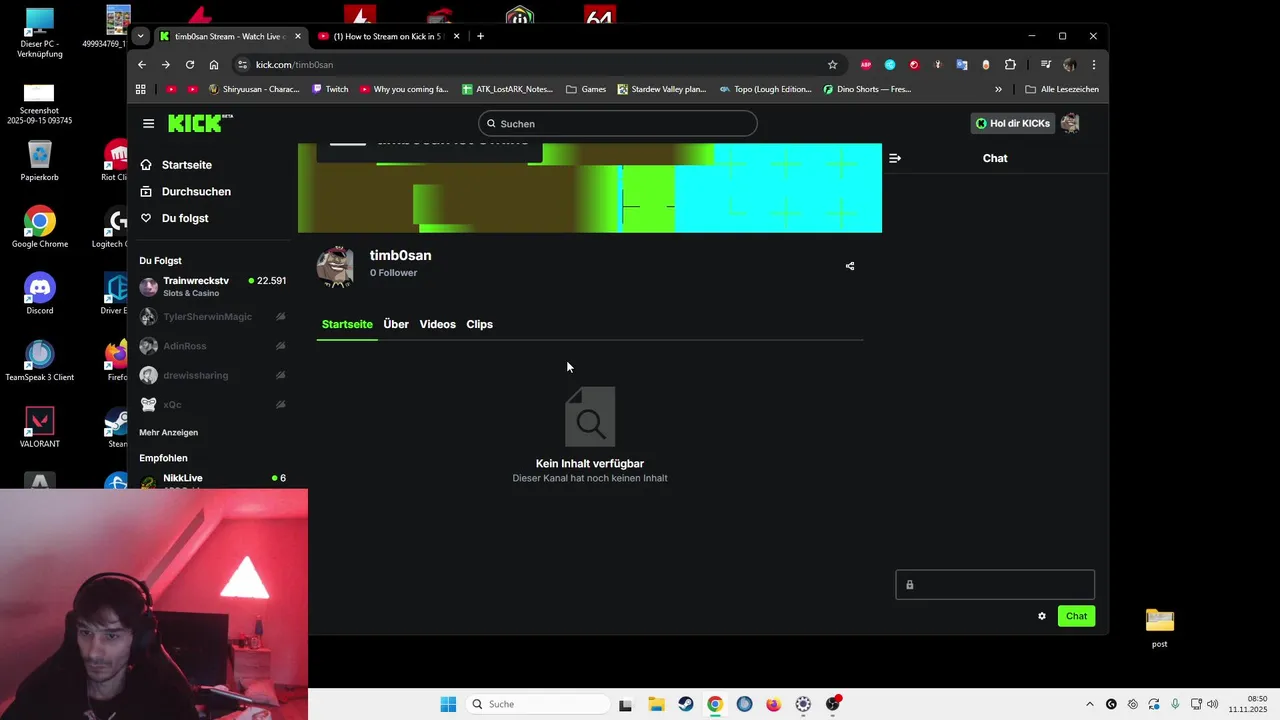Open the xQc channel

click(213, 405)
